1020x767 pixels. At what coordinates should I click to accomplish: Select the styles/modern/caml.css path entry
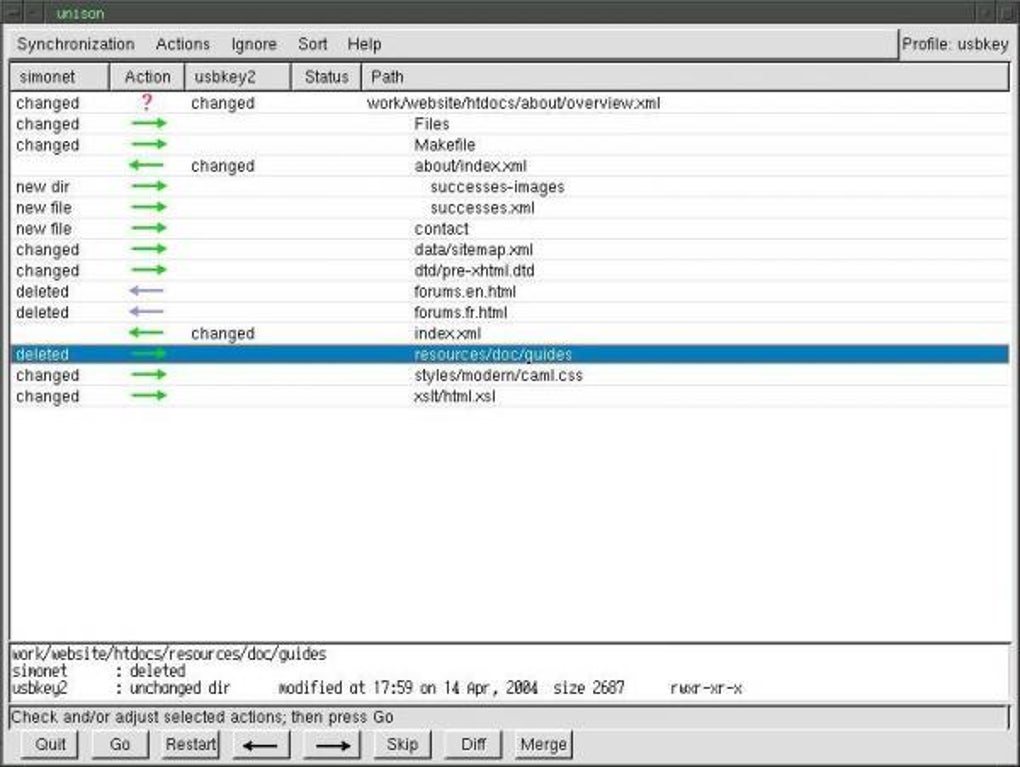pos(498,375)
